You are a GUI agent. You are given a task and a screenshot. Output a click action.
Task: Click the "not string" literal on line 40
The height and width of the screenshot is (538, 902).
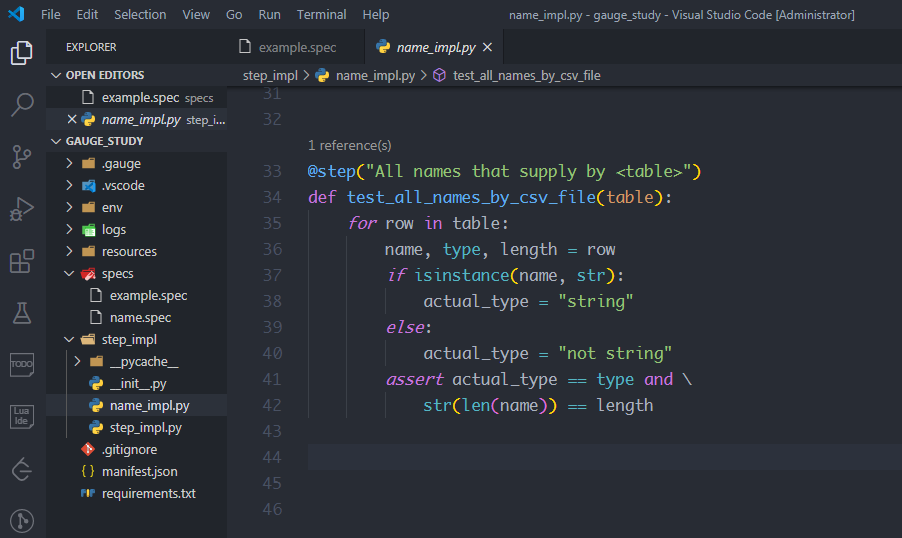(x=615, y=353)
